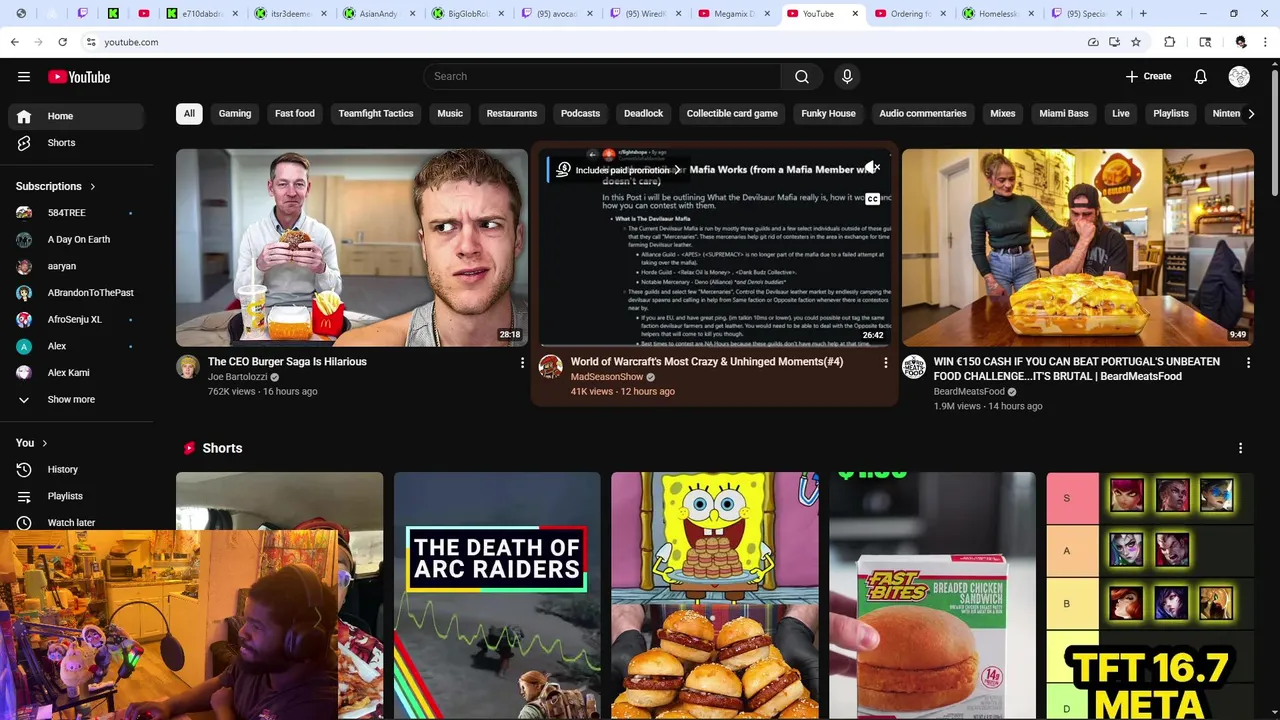Select the Music filter chip
Image resolution: width=1280 pixels, height=720 pixels.
[450, 114]
